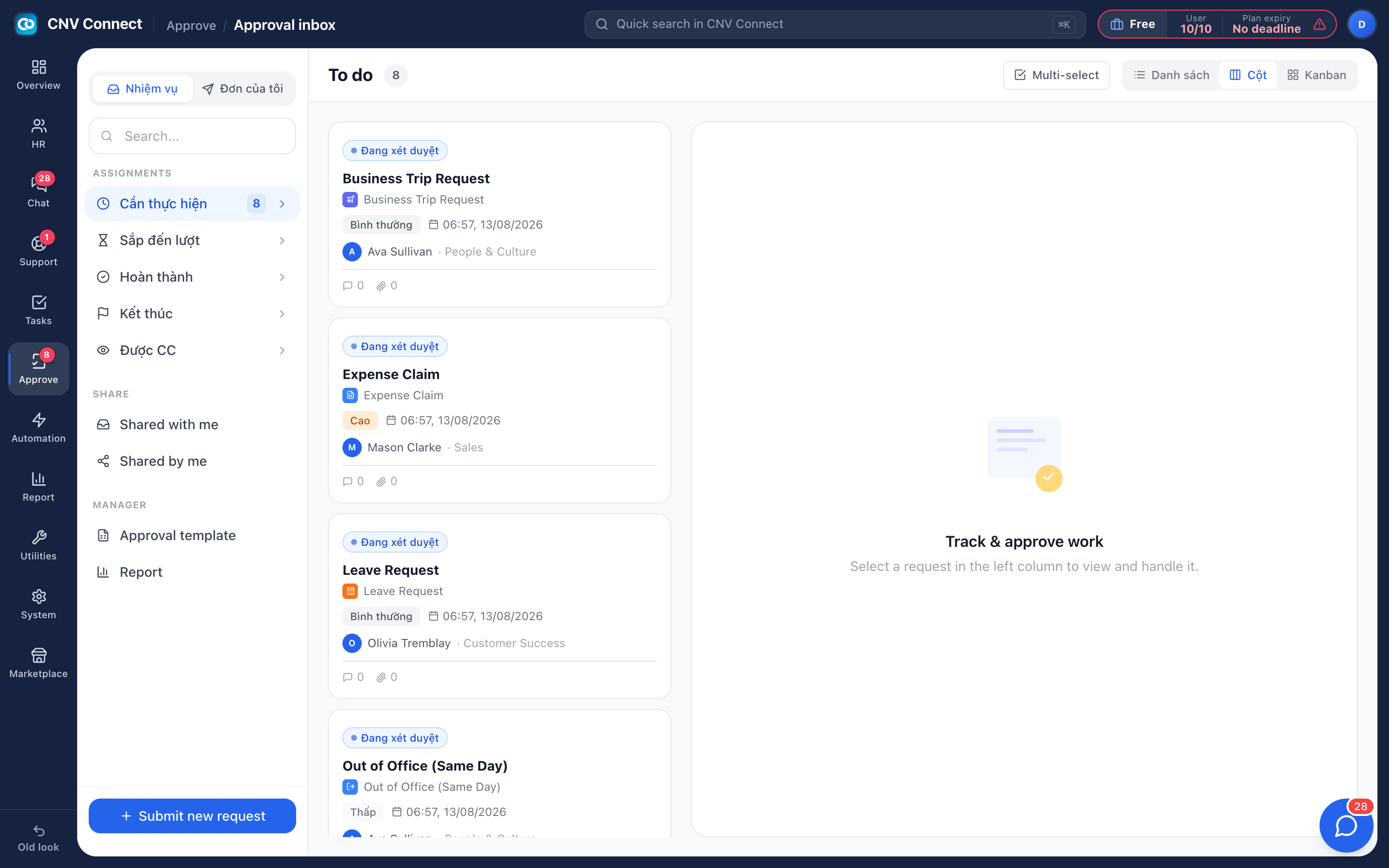
Task: Focus Quick search in CNV Connect
Action: 834,24
